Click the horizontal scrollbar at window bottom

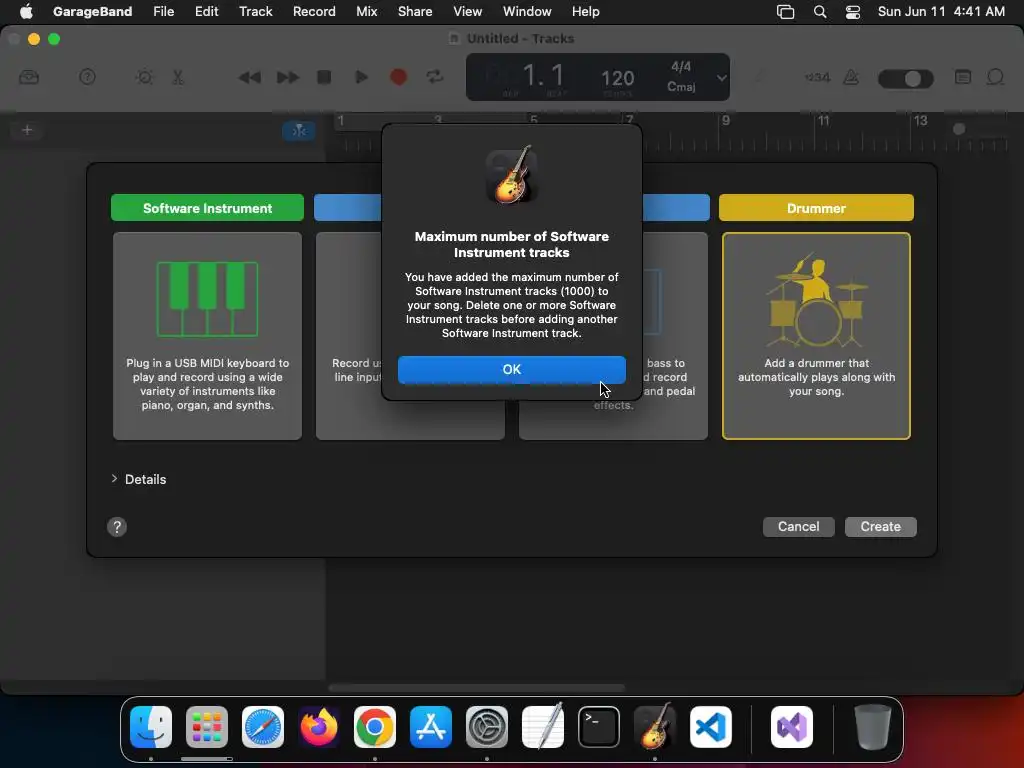pos(477,687)
